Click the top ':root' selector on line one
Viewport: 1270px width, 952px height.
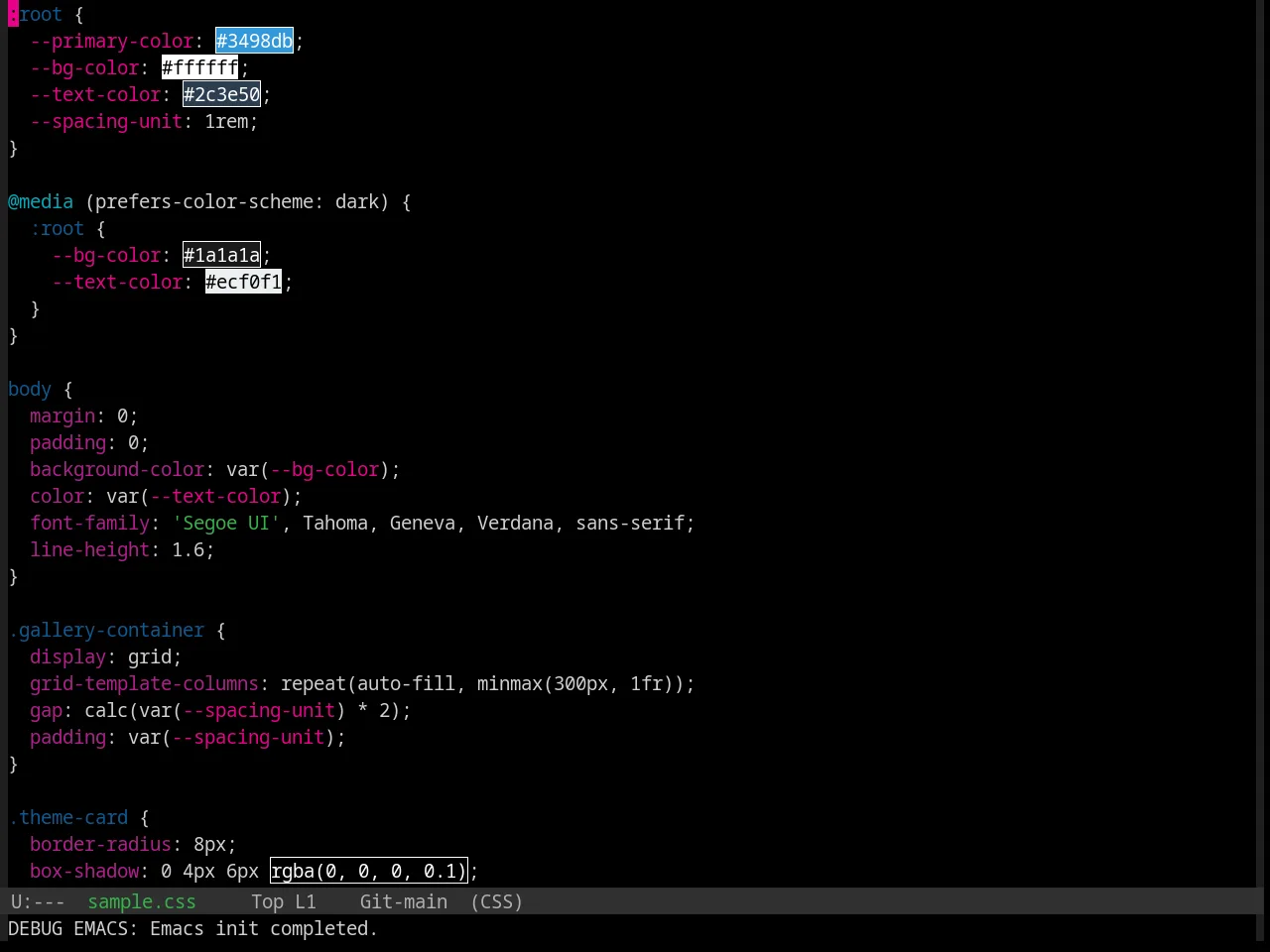coord(36,14)
